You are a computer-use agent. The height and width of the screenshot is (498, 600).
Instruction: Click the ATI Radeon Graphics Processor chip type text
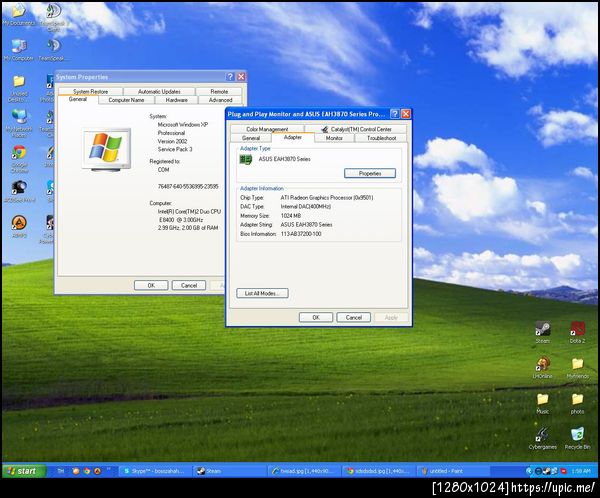click(327, 198)
